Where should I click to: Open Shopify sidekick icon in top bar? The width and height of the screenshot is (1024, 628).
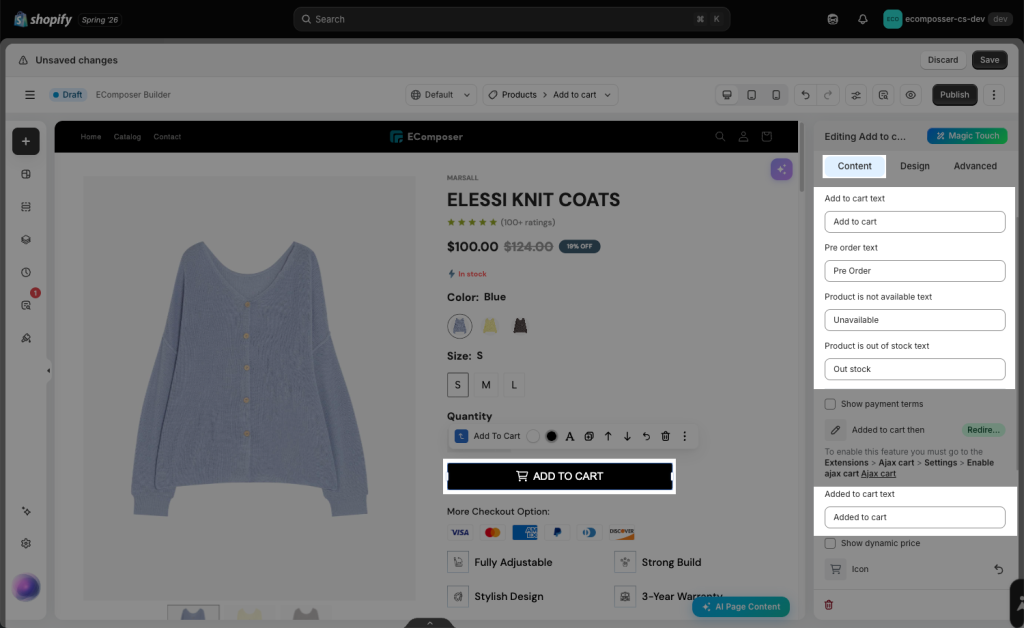point(833,19)
